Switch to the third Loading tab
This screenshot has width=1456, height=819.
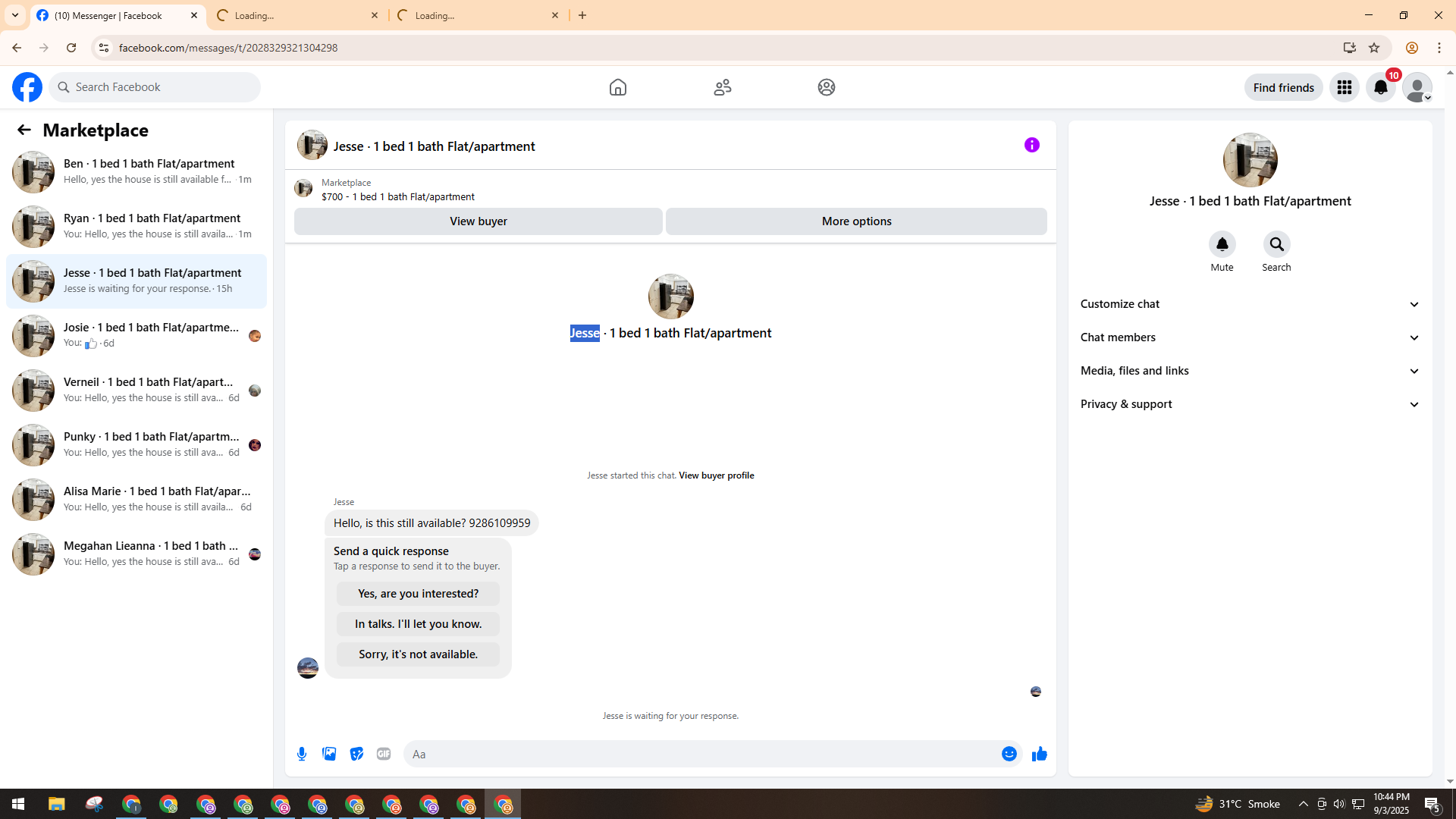(479, 16)
